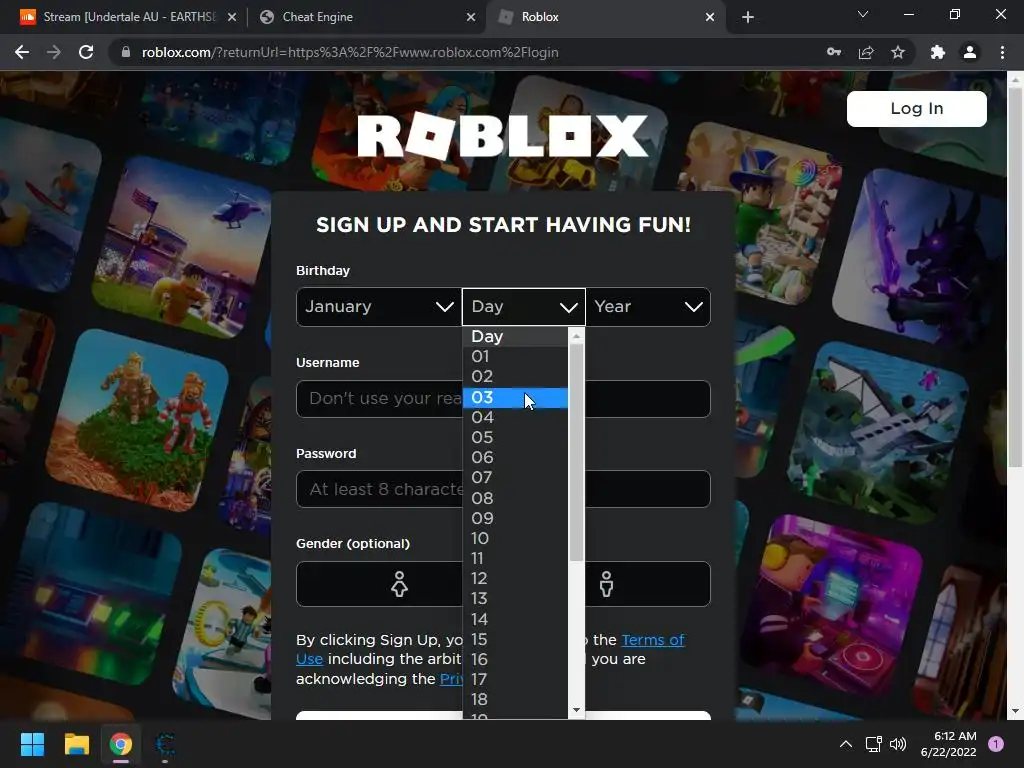
Task: Select day 11 from the list
Action: pyautogui.click(x=515, y=559)
